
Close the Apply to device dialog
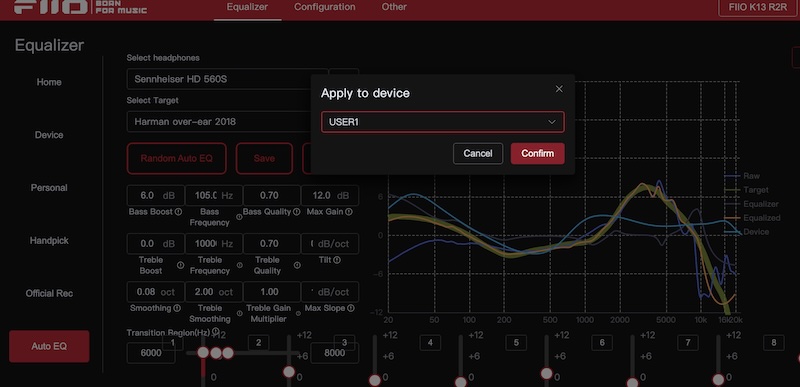point(559,89)
